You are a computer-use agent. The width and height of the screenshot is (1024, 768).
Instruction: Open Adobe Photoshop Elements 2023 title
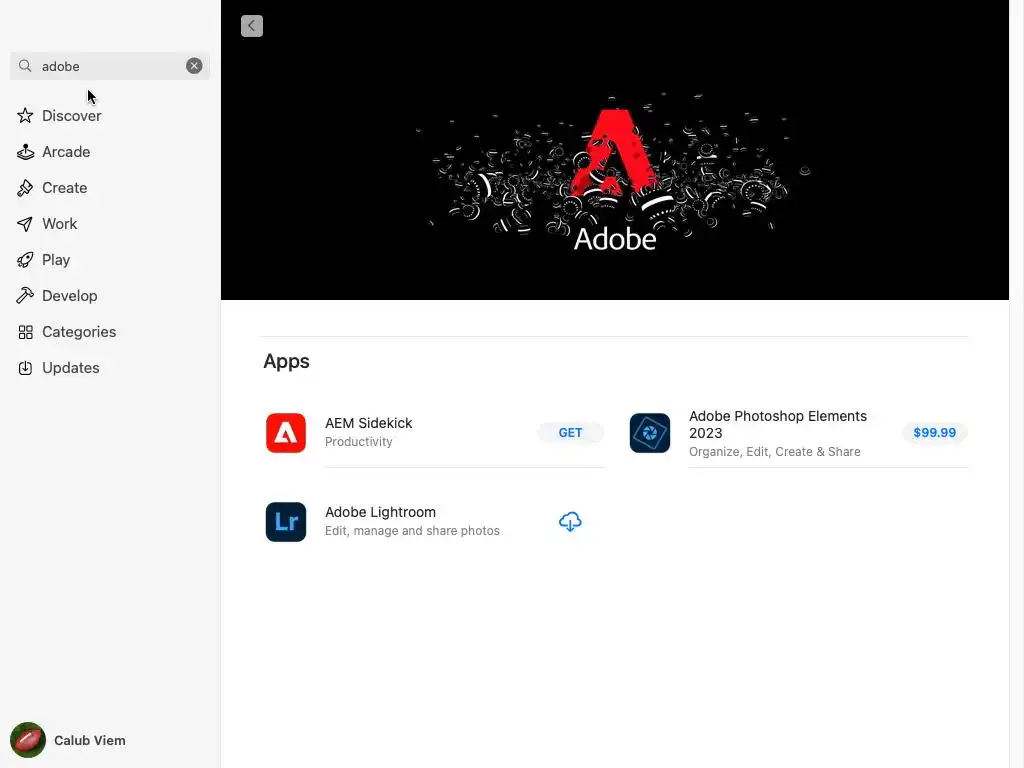pyautogui.click(x=778, y=424)
